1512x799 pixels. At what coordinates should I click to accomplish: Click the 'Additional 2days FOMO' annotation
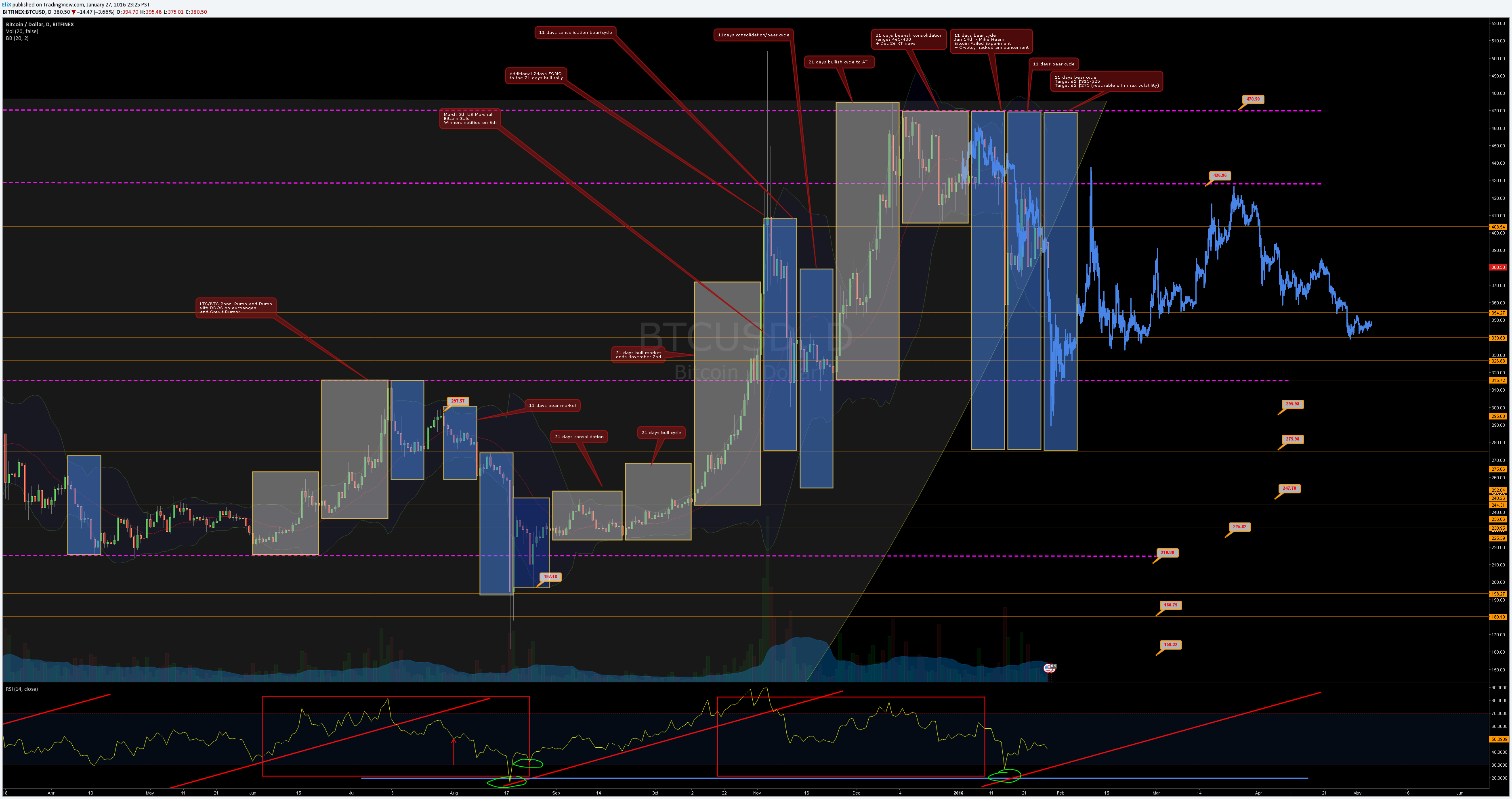point(536,75)
